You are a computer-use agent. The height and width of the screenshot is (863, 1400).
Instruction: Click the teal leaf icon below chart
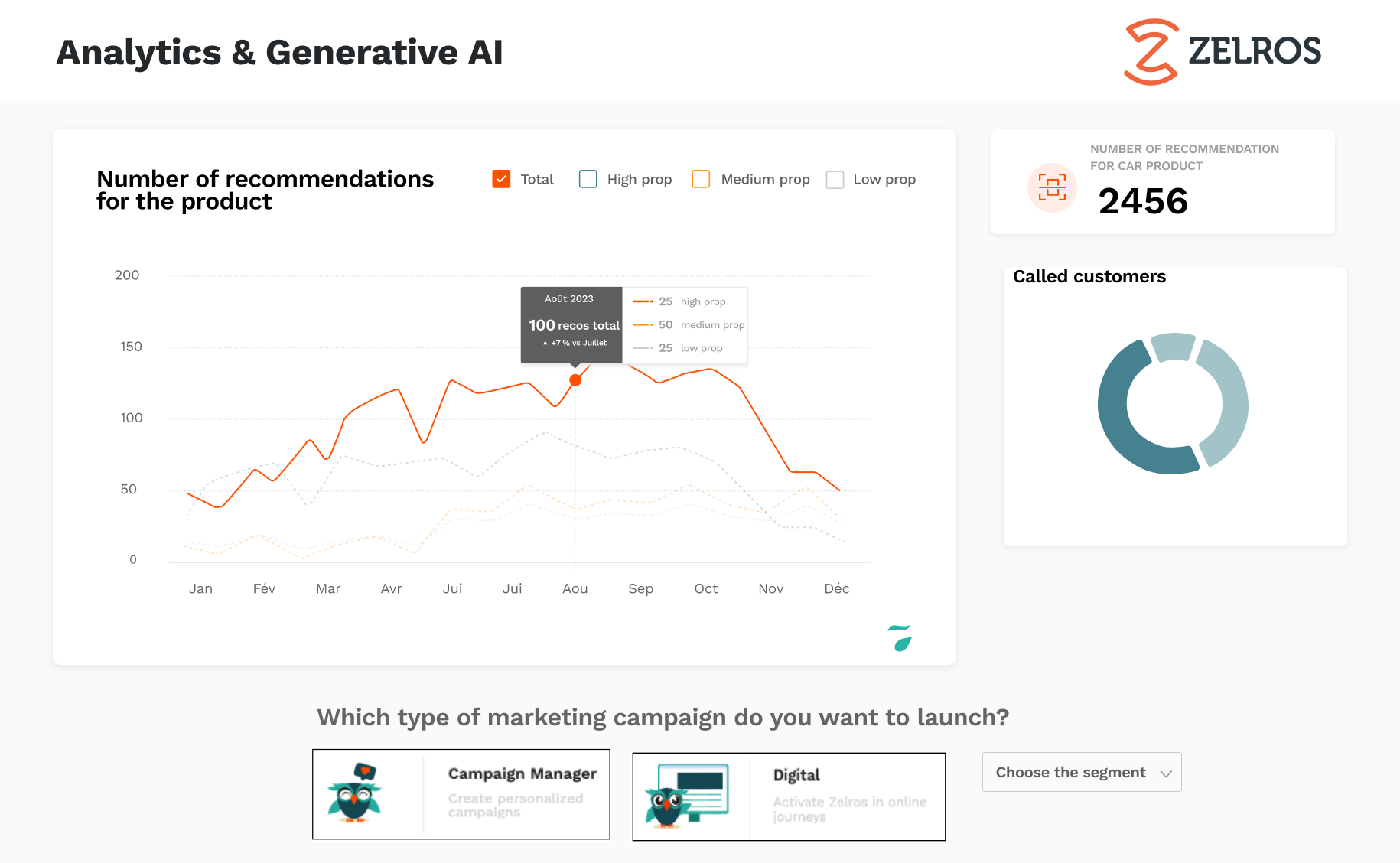pyautogui.click(x=901, y=638)
